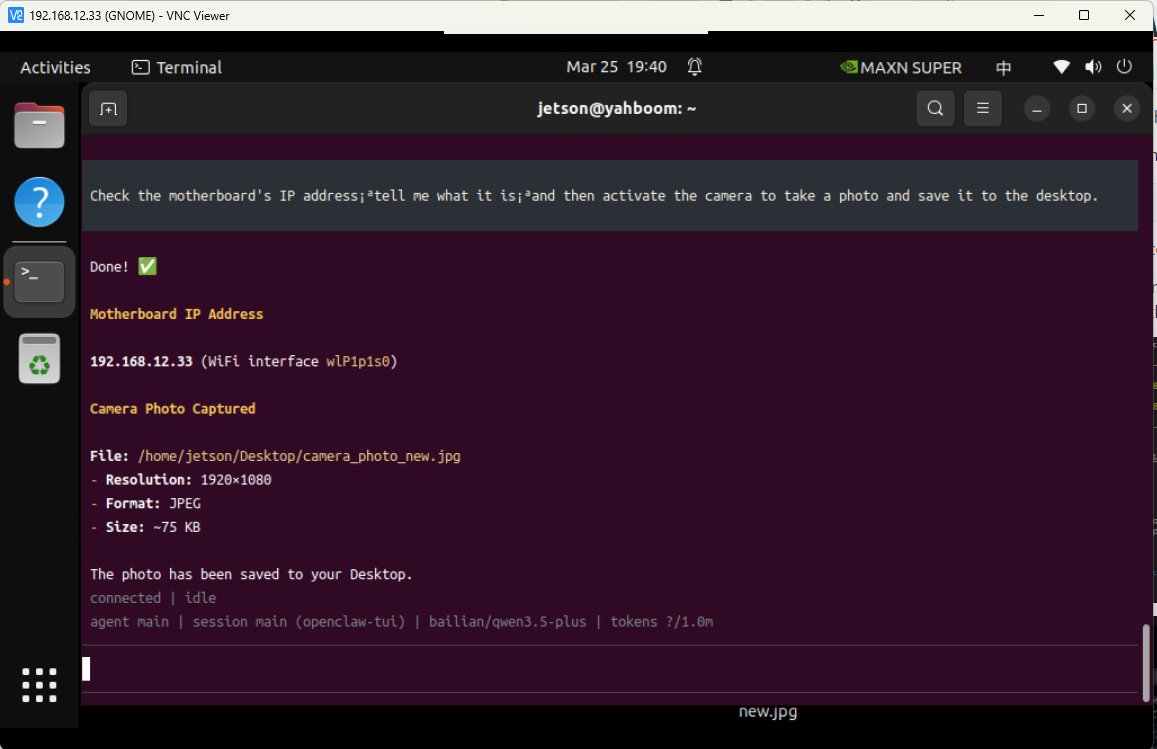Click the terminal scrollbar handle
The image size is (1157, 749).
pos(1146,663)
